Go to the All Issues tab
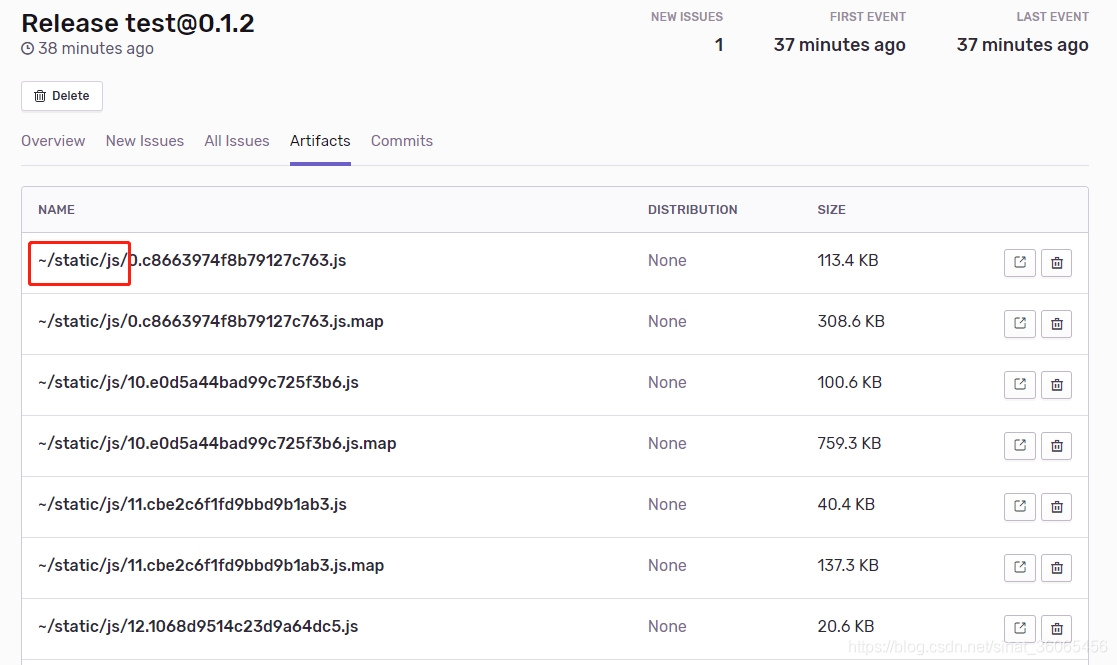This screenshot has height=665, width=1117. [237, 141]
